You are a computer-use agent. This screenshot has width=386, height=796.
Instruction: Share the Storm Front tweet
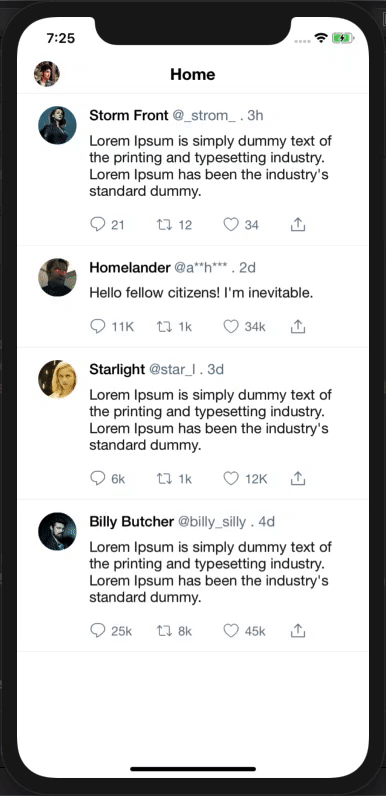(298, 224)
